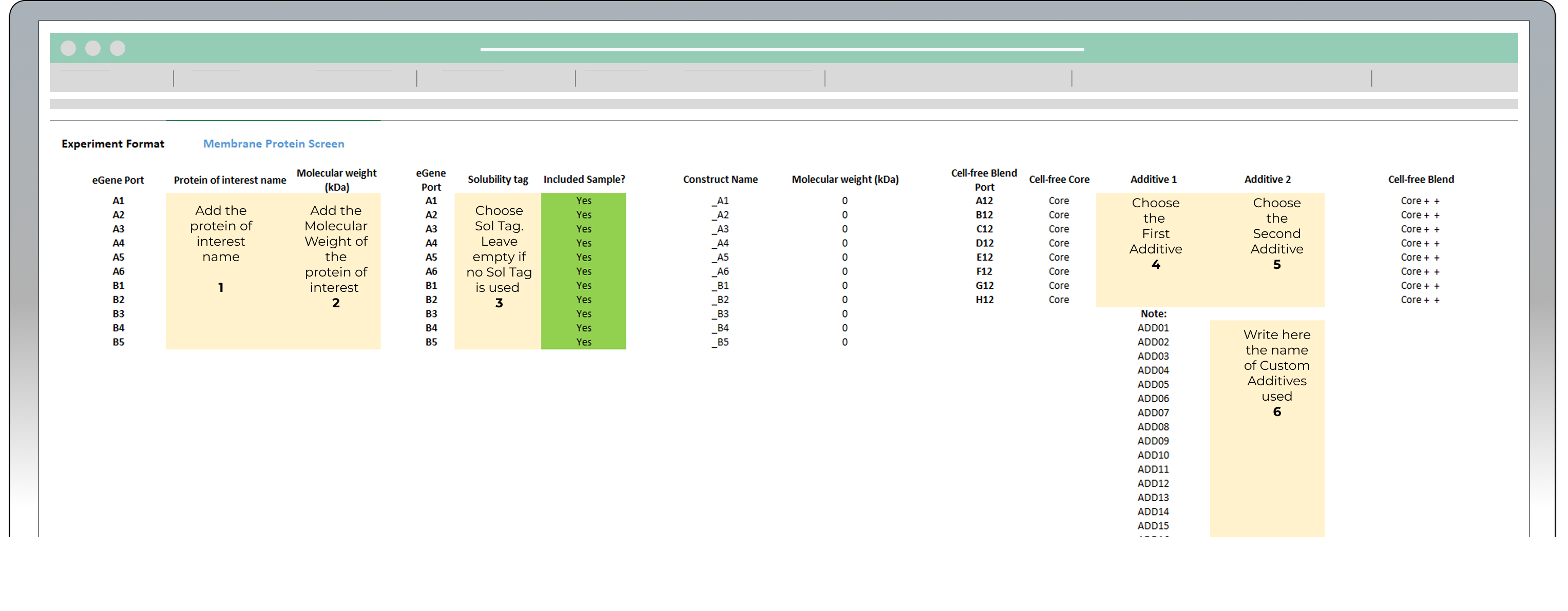Toggle the Included Sample 'Yes' for A6

tap(583, 272)
